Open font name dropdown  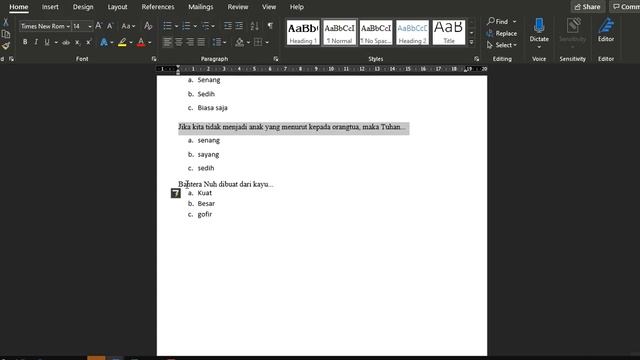coord(68,27)
